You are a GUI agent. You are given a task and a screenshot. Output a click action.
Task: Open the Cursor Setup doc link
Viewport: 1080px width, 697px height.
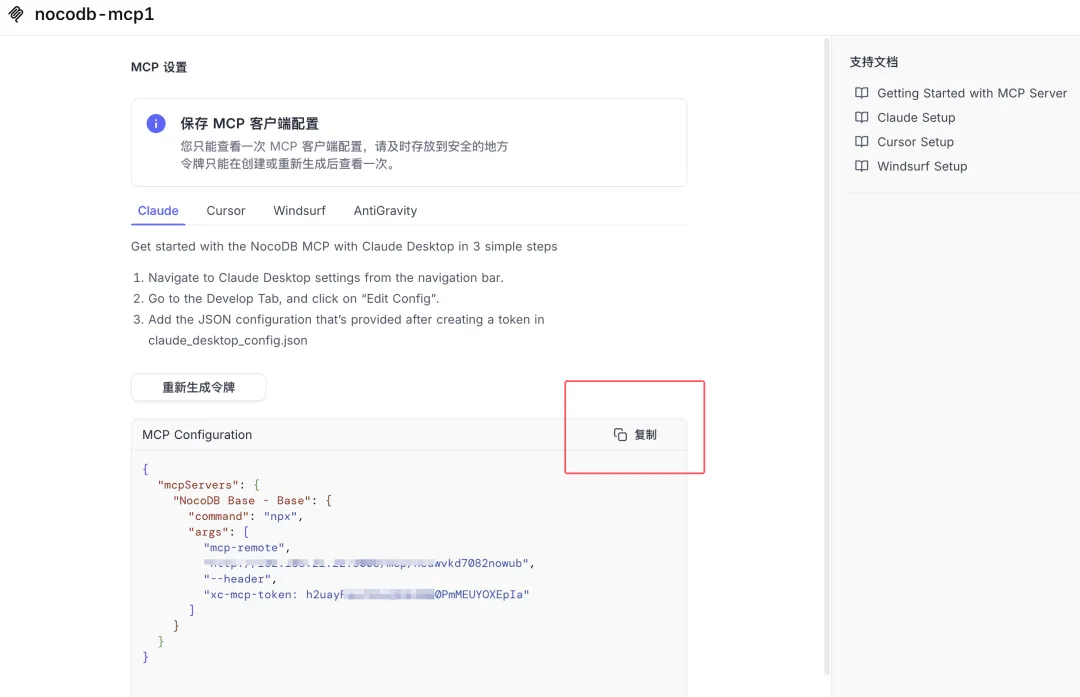click(915, 141)
